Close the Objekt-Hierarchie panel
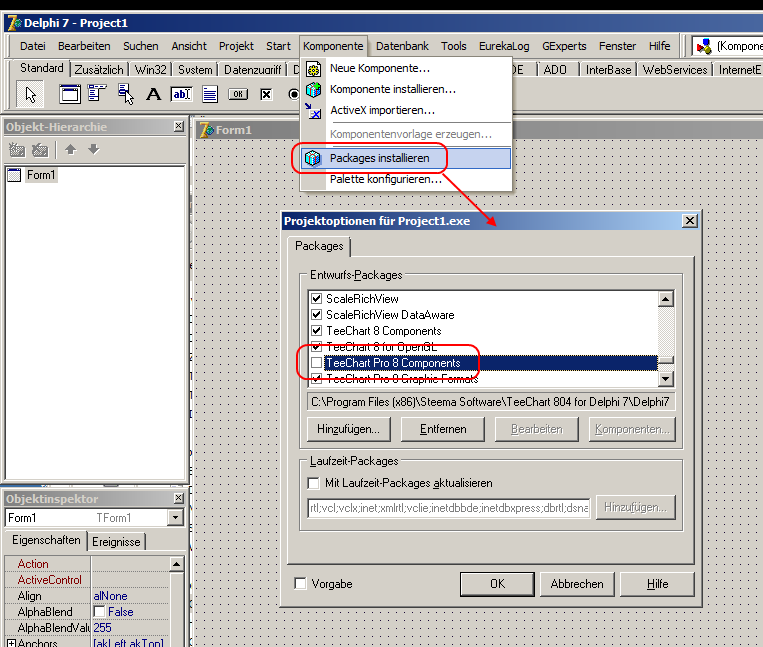The width and height of the screenshot is (763, 647). tap(179, 126)
